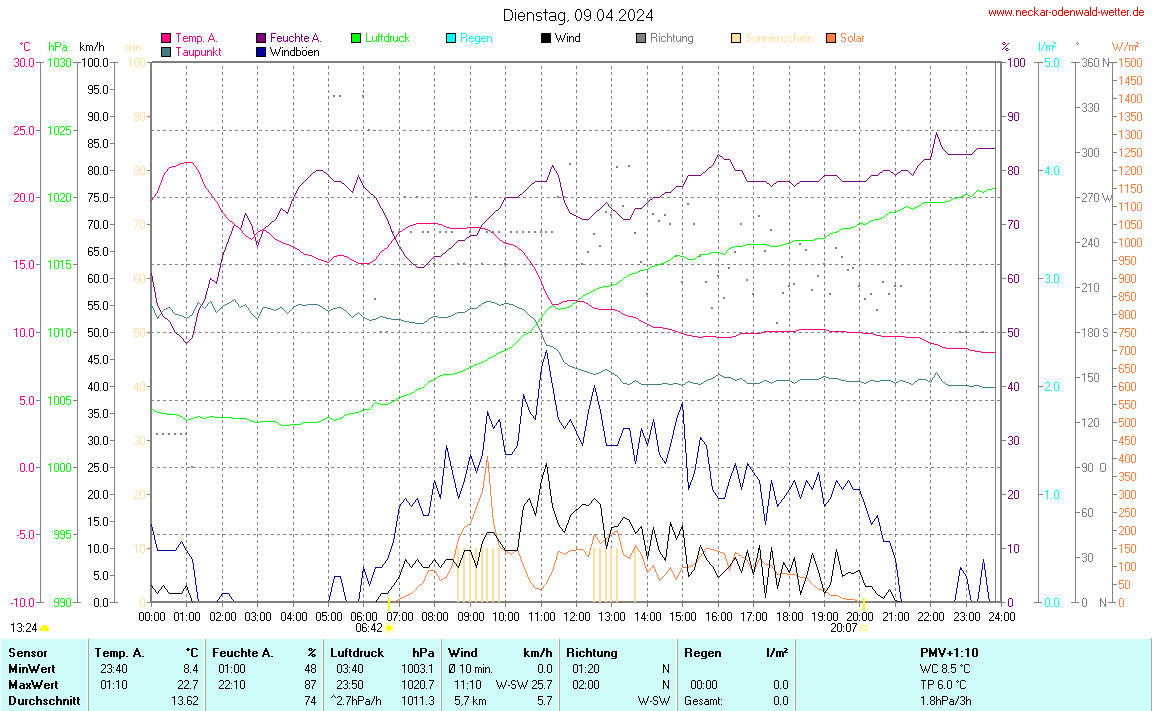The height and width of the screenshot is (711, 1152).
Task: Select the green Luftdruck legend square
Action: 357,38
